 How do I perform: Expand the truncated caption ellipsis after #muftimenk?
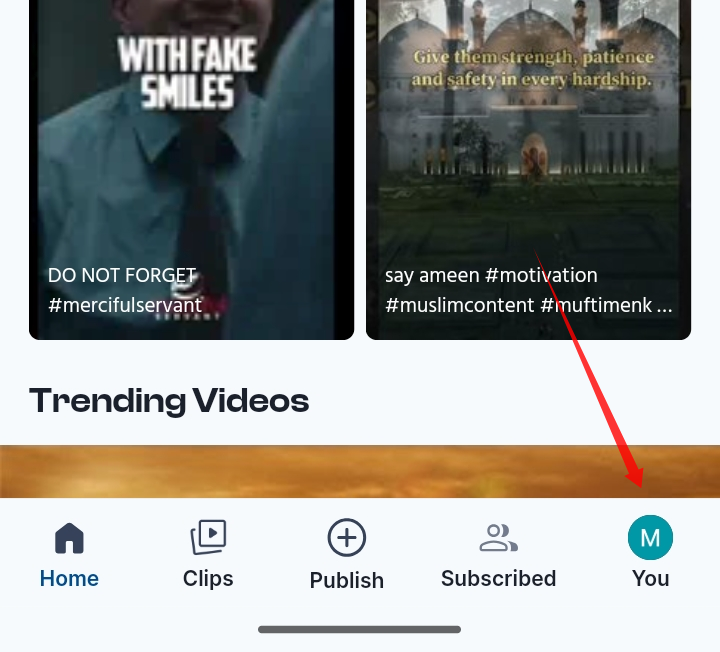click(x=663, y=305)
